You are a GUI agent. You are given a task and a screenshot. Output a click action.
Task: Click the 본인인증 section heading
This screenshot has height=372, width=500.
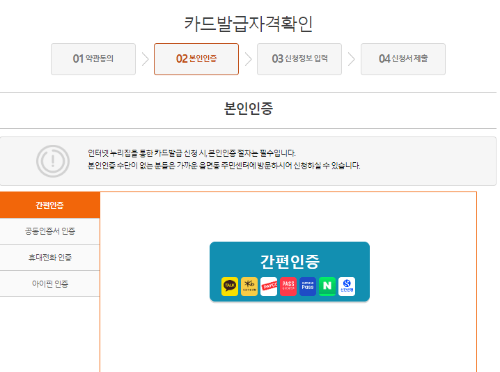[248, 108]
